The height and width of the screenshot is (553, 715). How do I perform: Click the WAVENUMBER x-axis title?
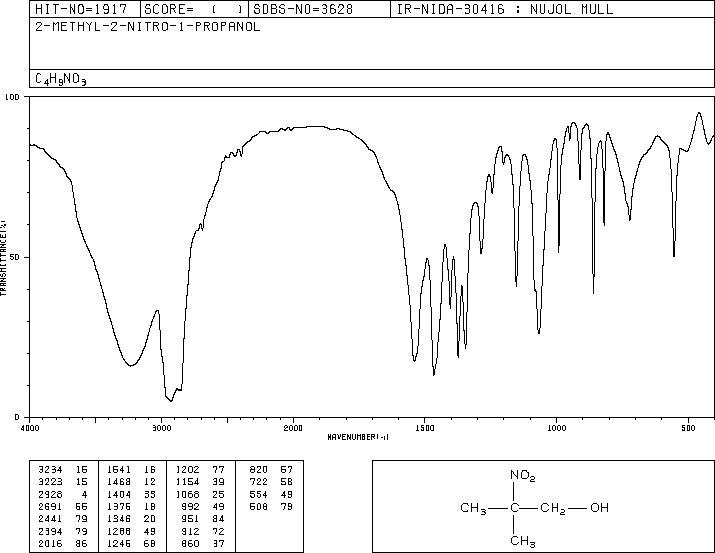pos(358,437)
